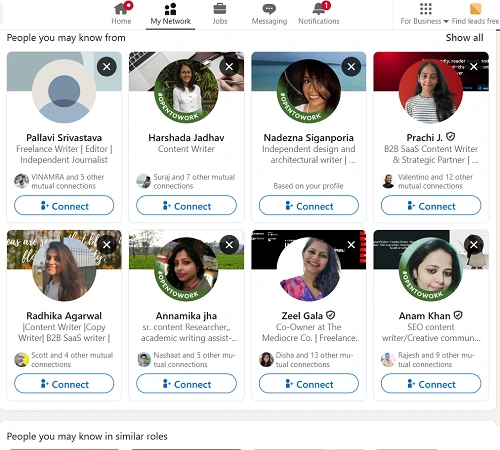This screenshot has width=500, height=450.
Task: Click Zeel Gala's verification badge icon
Action: coord(331,315)
